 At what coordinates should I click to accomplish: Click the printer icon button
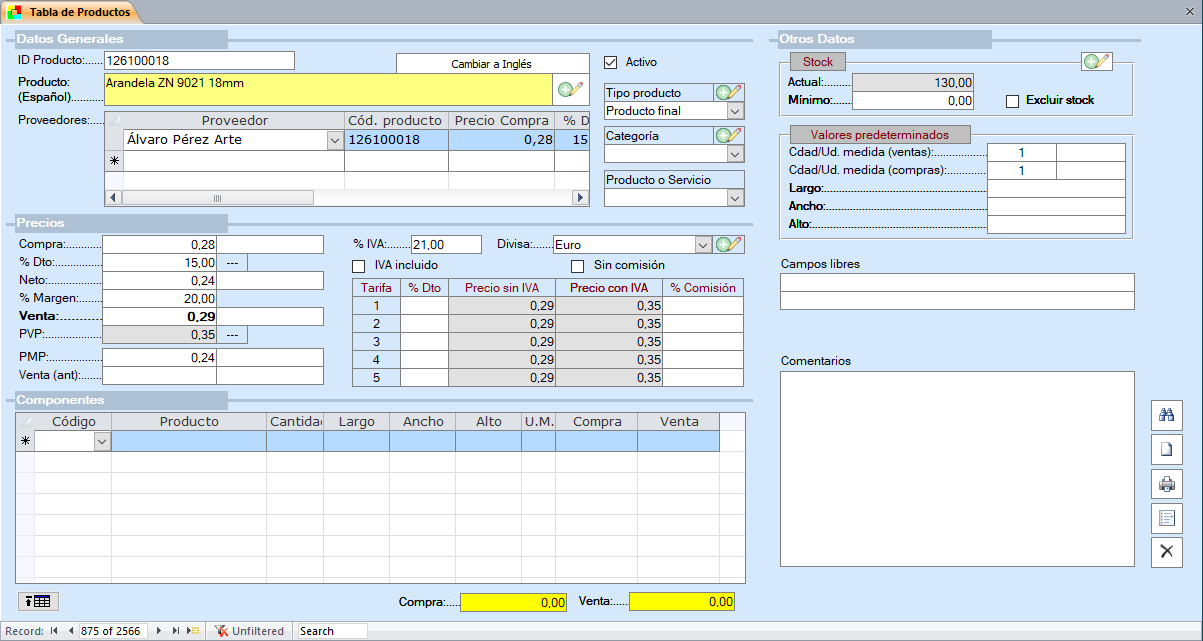1166,484
